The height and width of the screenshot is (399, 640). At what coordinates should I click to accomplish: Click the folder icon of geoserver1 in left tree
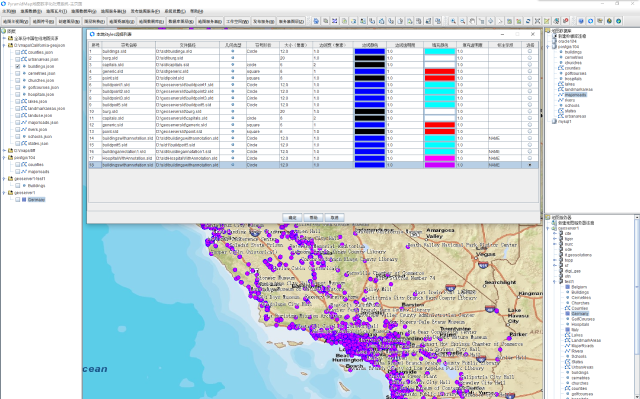(x=11, y=193)
